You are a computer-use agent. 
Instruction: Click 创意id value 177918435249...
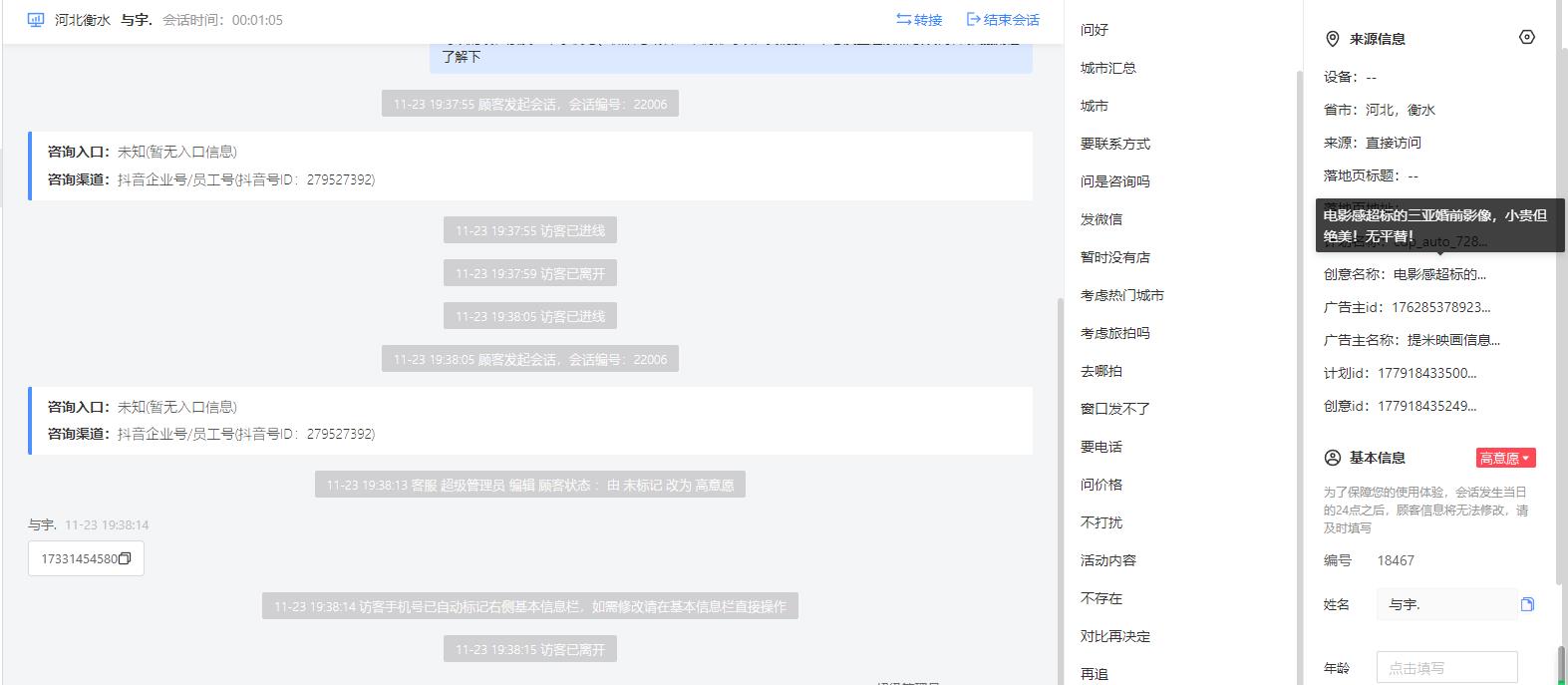click(1427, 406)
